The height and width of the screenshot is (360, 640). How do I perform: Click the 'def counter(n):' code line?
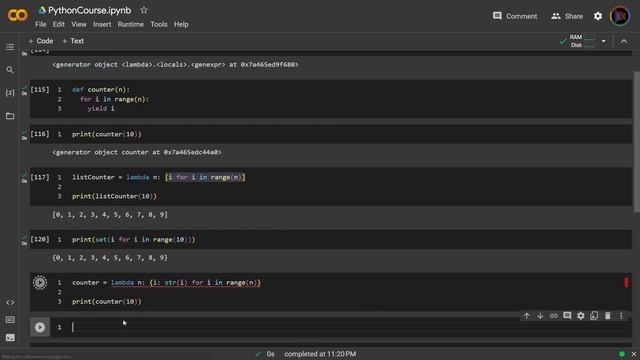100,89
